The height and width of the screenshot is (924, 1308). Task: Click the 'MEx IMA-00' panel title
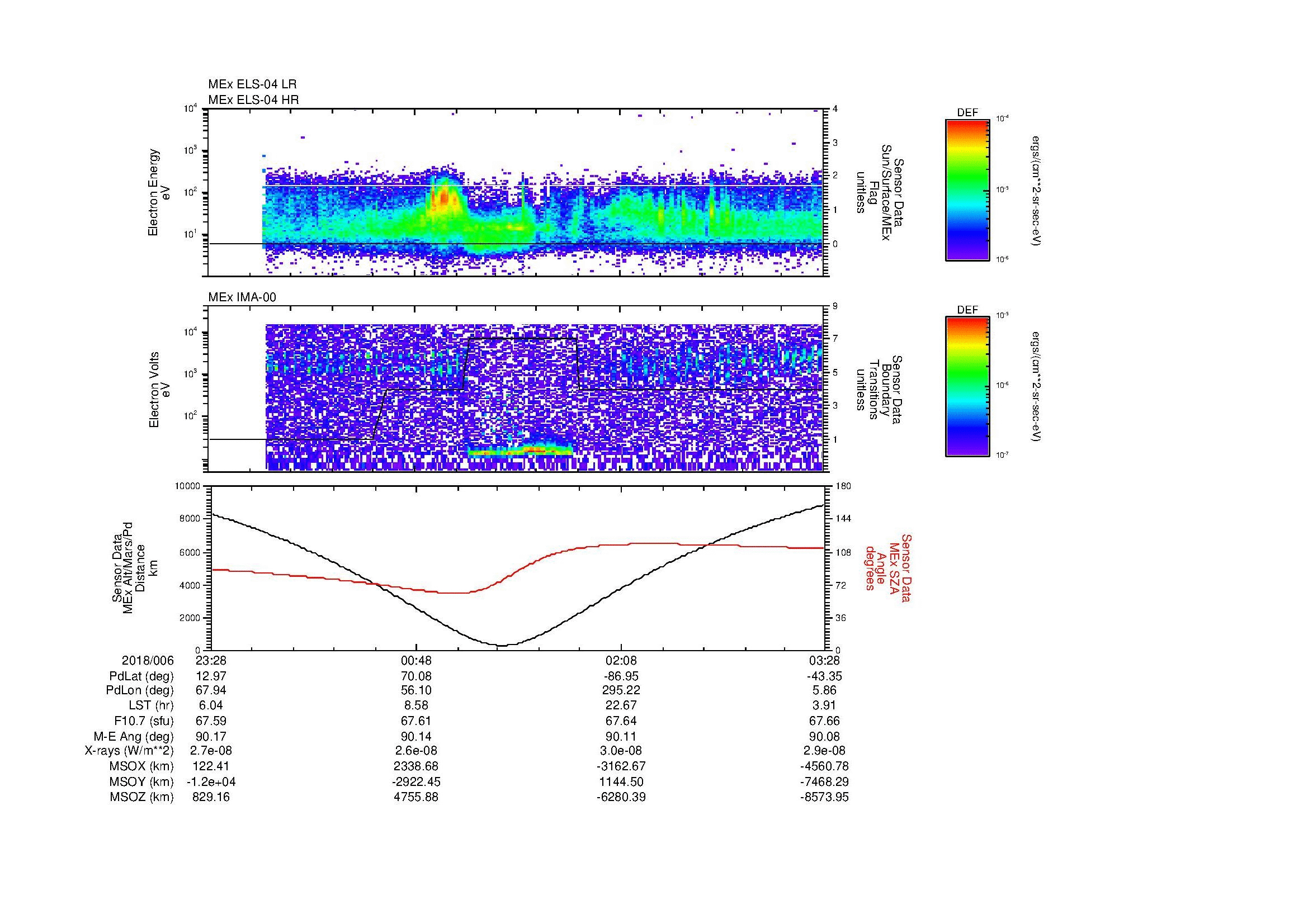(242, 297)
